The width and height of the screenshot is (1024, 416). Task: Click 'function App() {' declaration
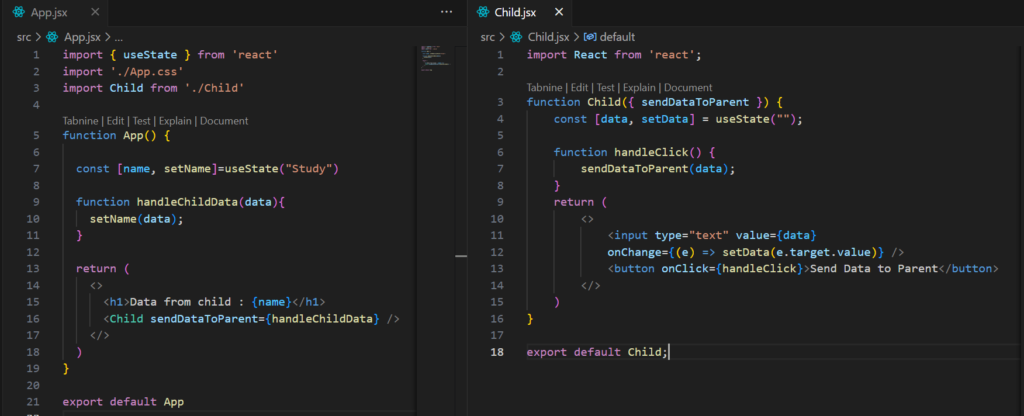116,135
